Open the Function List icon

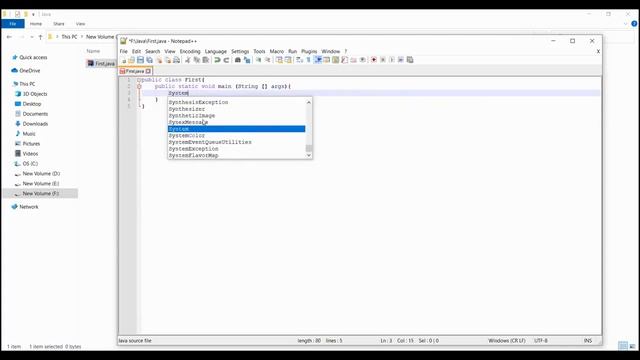pos(344,60)
